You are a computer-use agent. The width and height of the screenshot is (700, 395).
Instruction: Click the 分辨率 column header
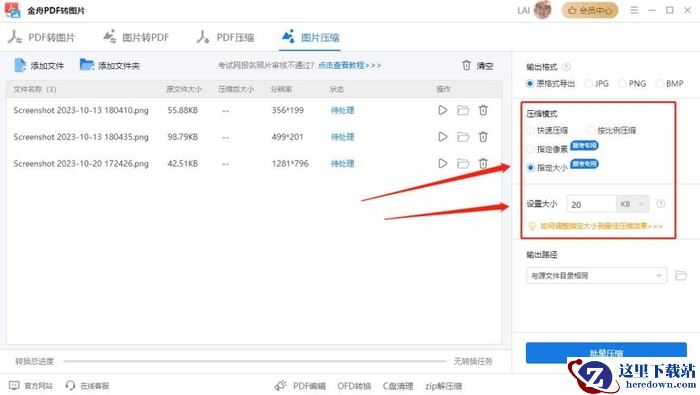281,89
